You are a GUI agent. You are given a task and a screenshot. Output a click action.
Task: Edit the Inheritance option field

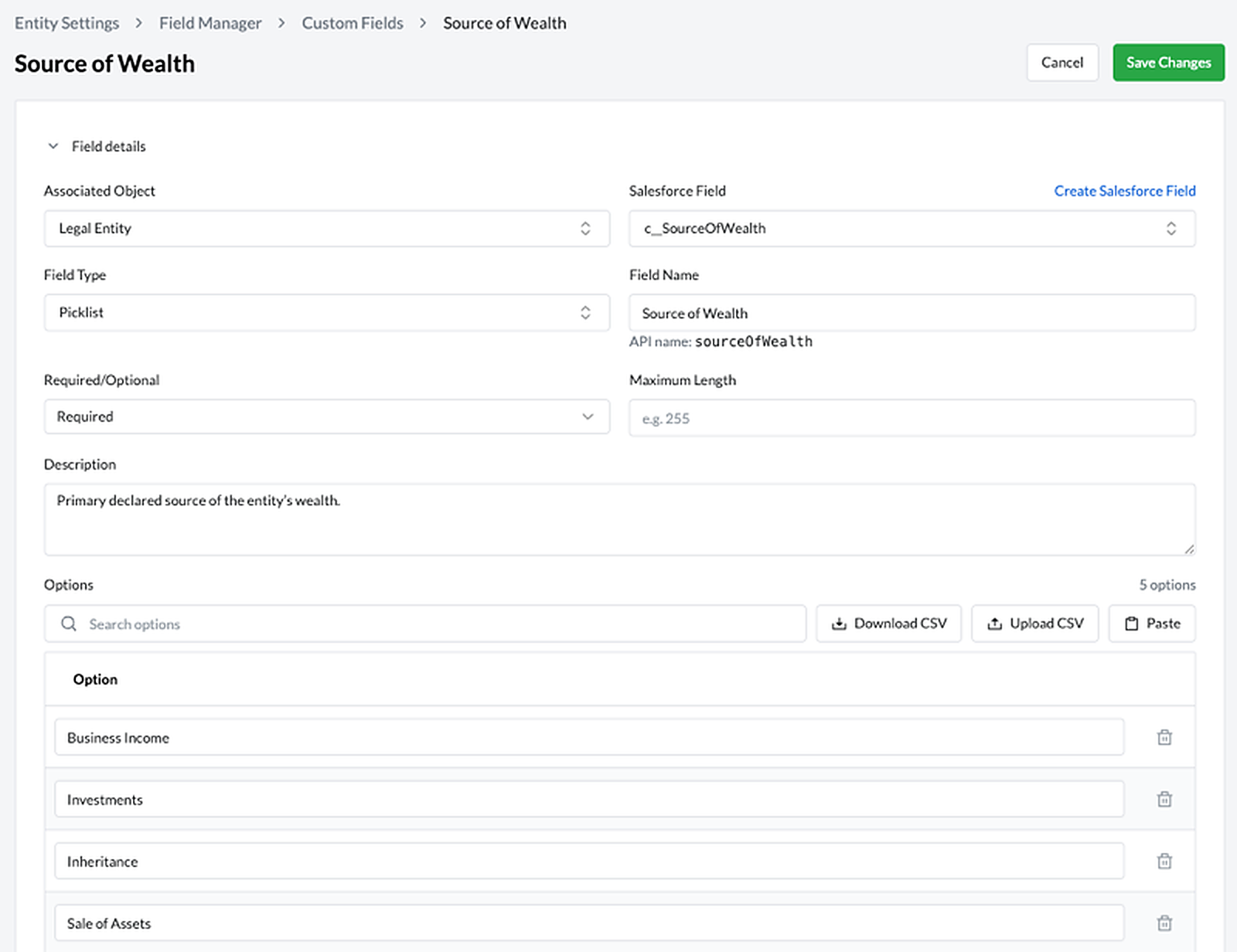click(589, 861)
